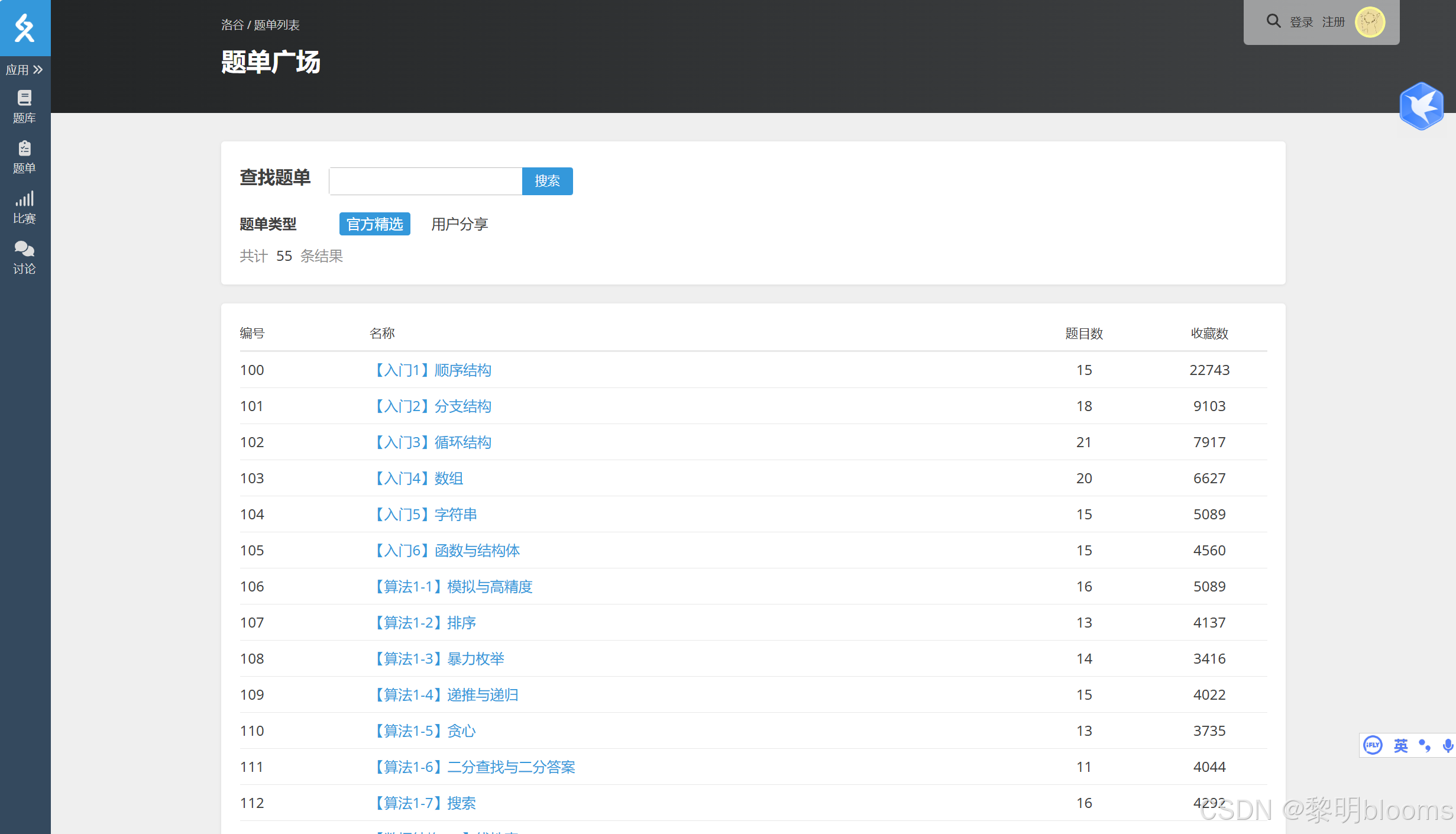The height and width of the screenshot is (834, 1456).
Task: Click the 22743 favorites count
Action: coord(1209,370)
